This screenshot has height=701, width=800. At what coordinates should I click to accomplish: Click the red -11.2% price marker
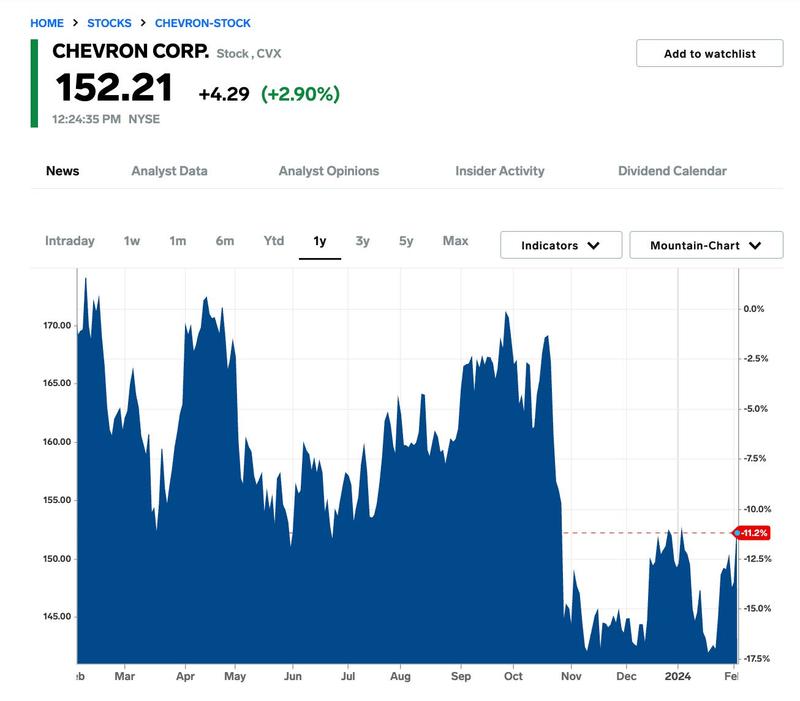[x=752, y=533]
